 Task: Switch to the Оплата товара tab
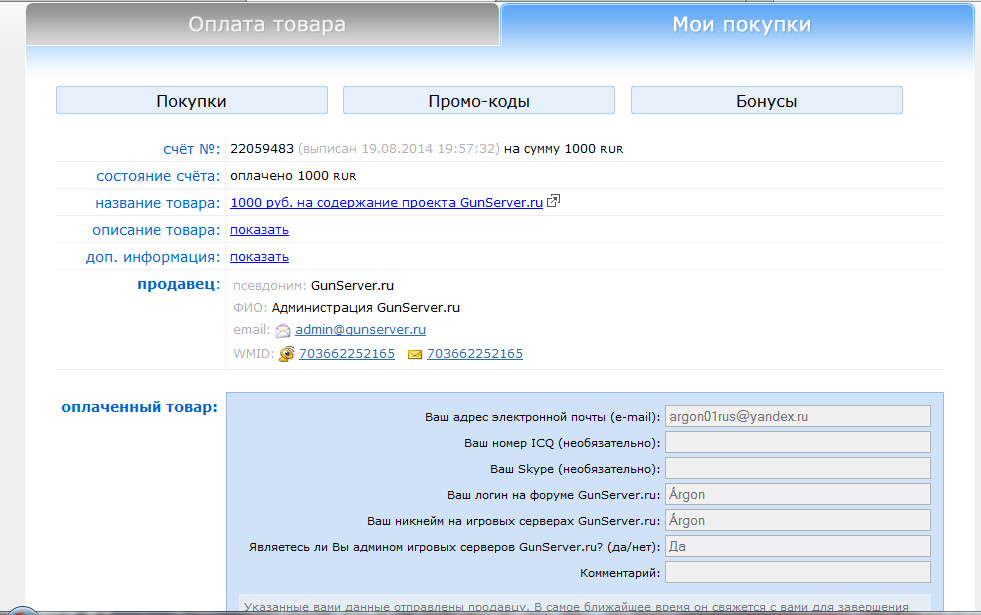pyautogui.click(x=267, y=25)
